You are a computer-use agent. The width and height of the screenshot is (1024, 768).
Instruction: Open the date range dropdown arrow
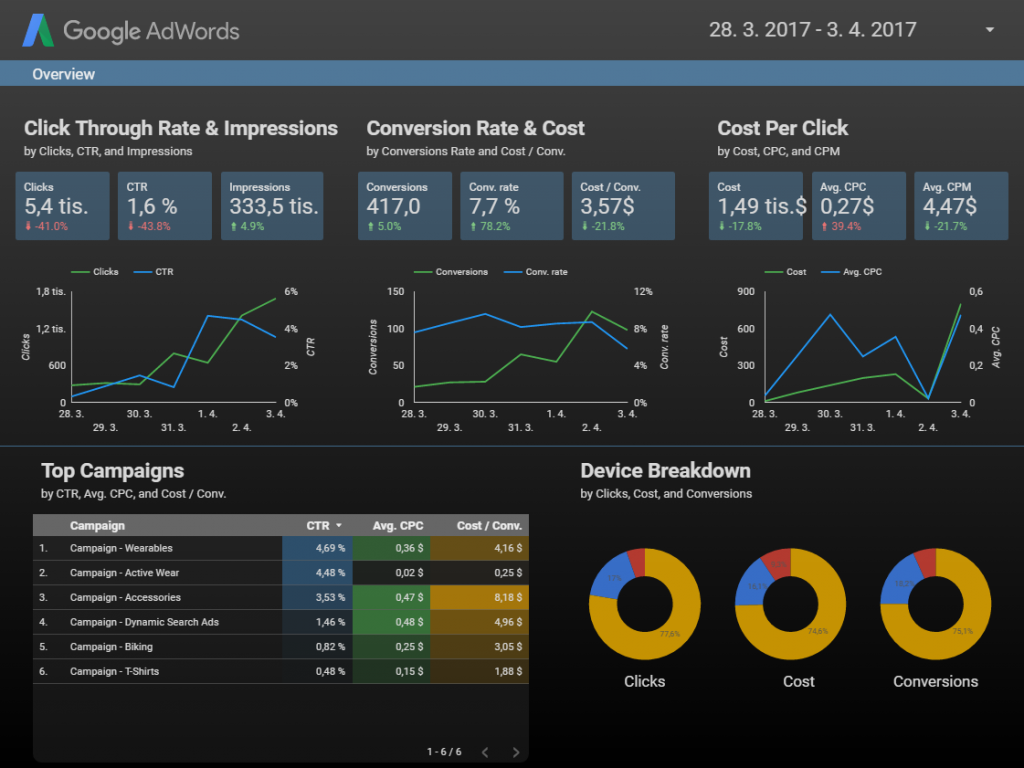(x=989, y=30)
